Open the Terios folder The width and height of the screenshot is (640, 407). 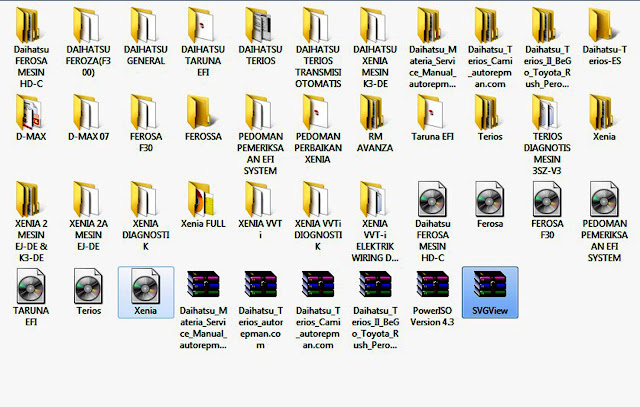pyautogui.click(x=490, y=118)
